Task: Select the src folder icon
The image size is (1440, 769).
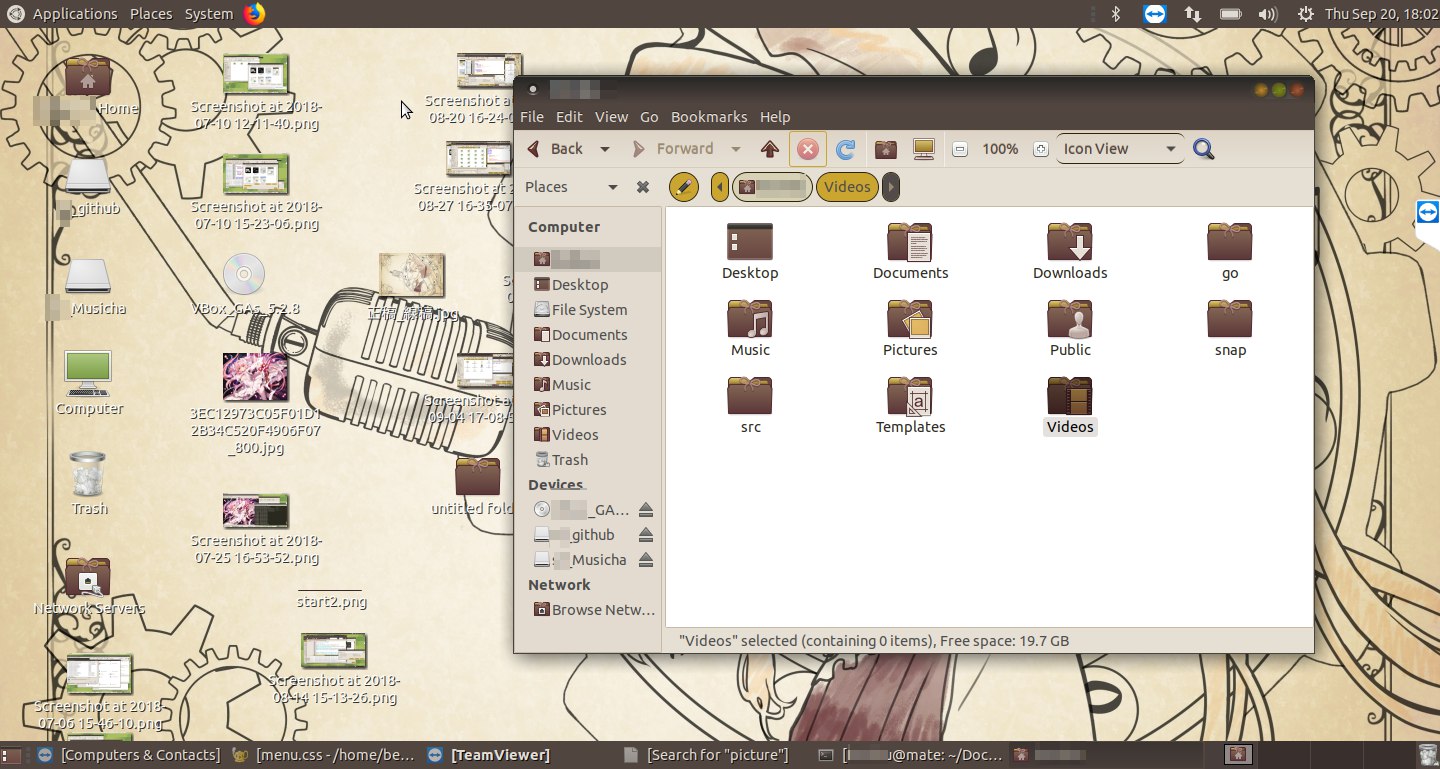Action: [x=750, y=396]
